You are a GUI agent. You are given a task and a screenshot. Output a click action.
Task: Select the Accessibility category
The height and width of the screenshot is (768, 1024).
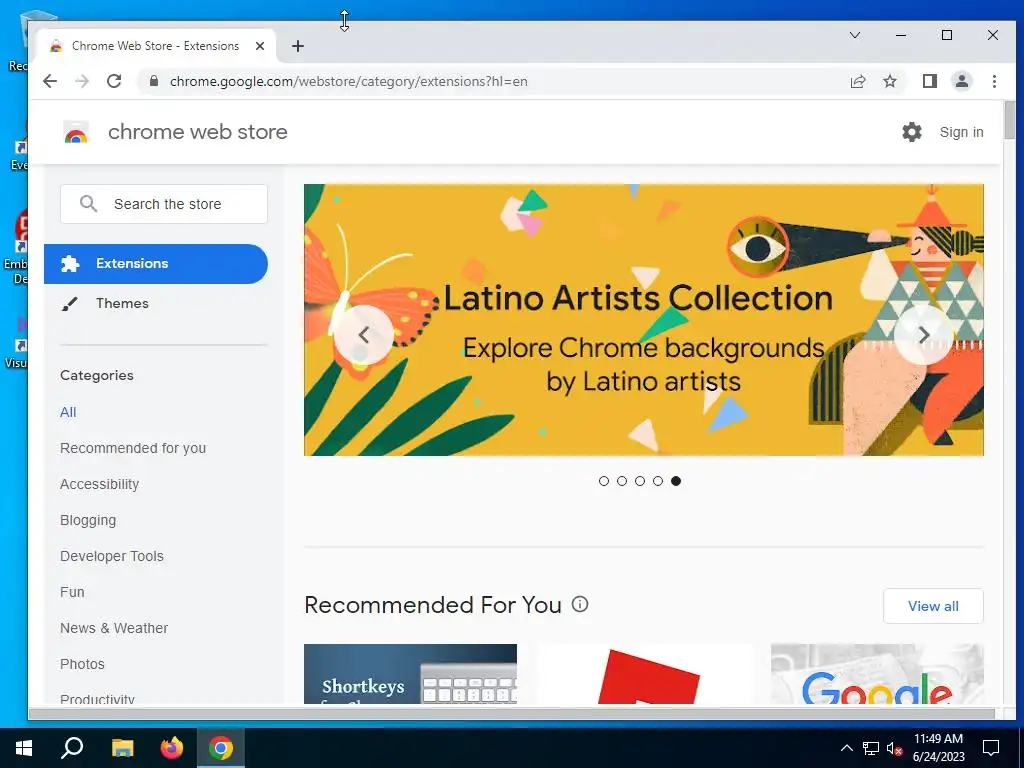99,484
